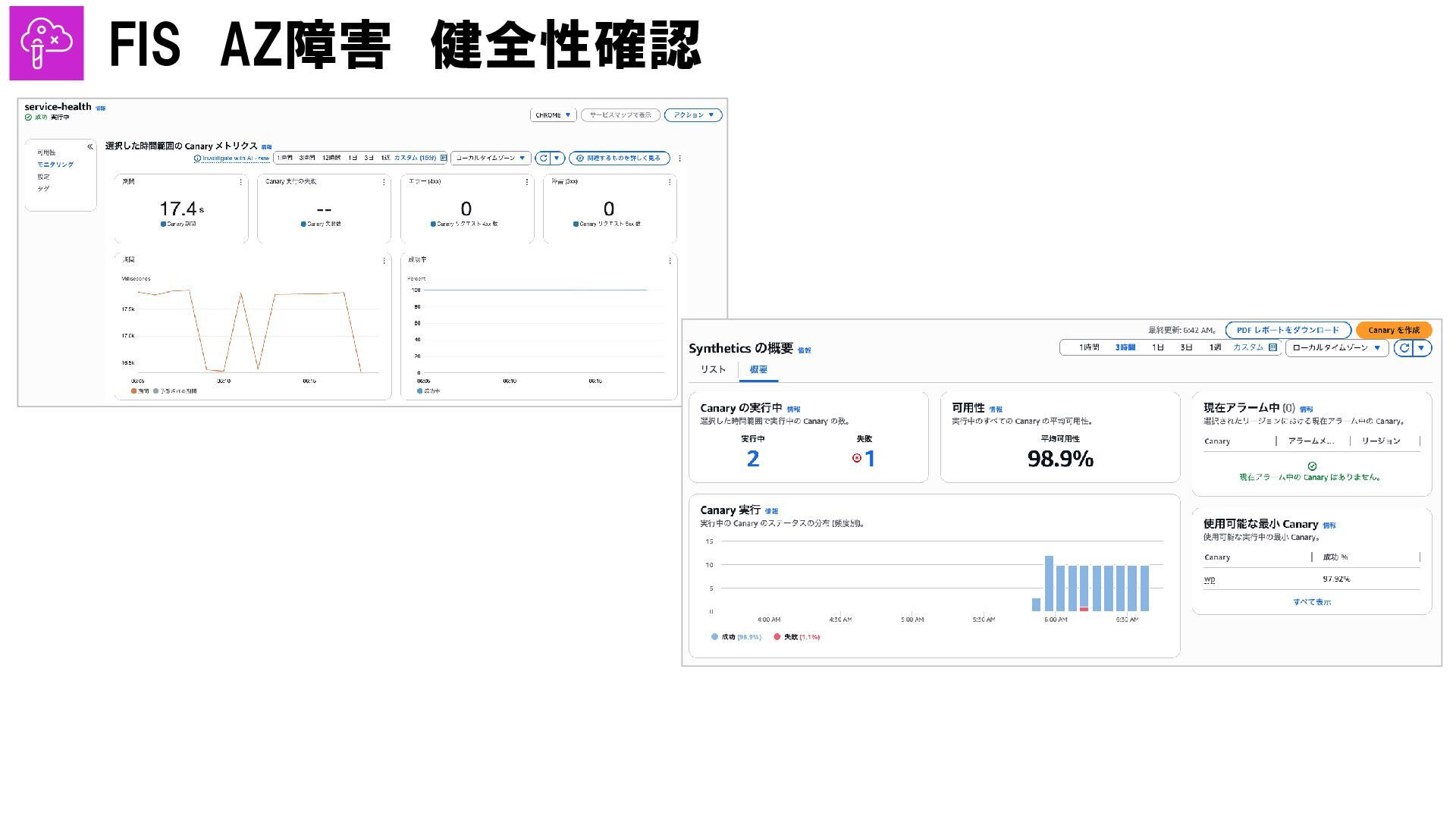This screenshot has width=1456, height=819.
Task: Select 3時間 range in Synthetics overview
Action: pyautogui.click(x=1125, y=347)
